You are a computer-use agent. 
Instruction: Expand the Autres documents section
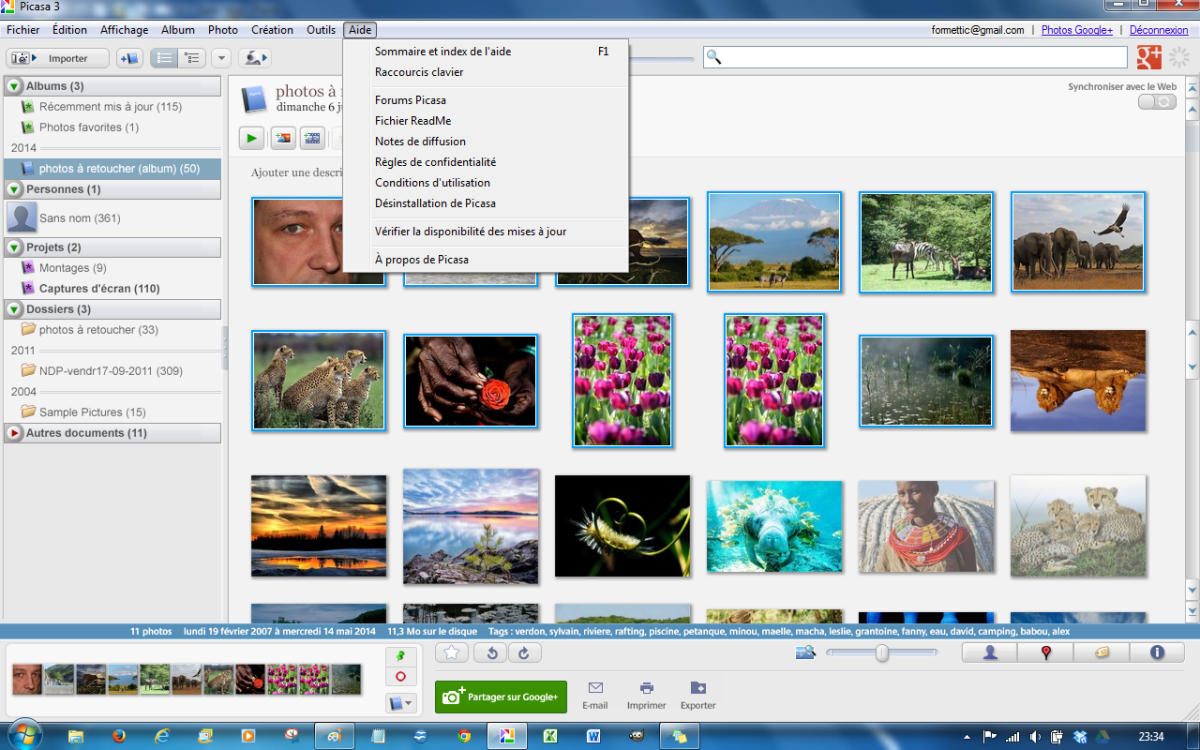pos(14,433)
